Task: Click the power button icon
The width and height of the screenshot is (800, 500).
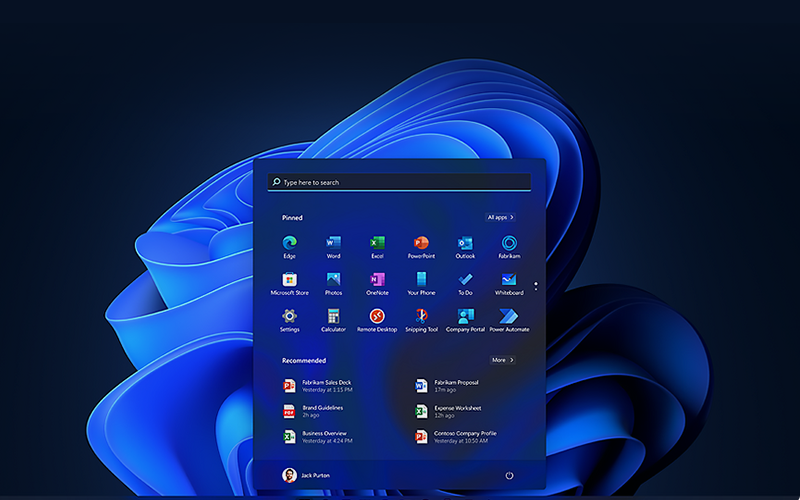Action: [x=509, y=476]
